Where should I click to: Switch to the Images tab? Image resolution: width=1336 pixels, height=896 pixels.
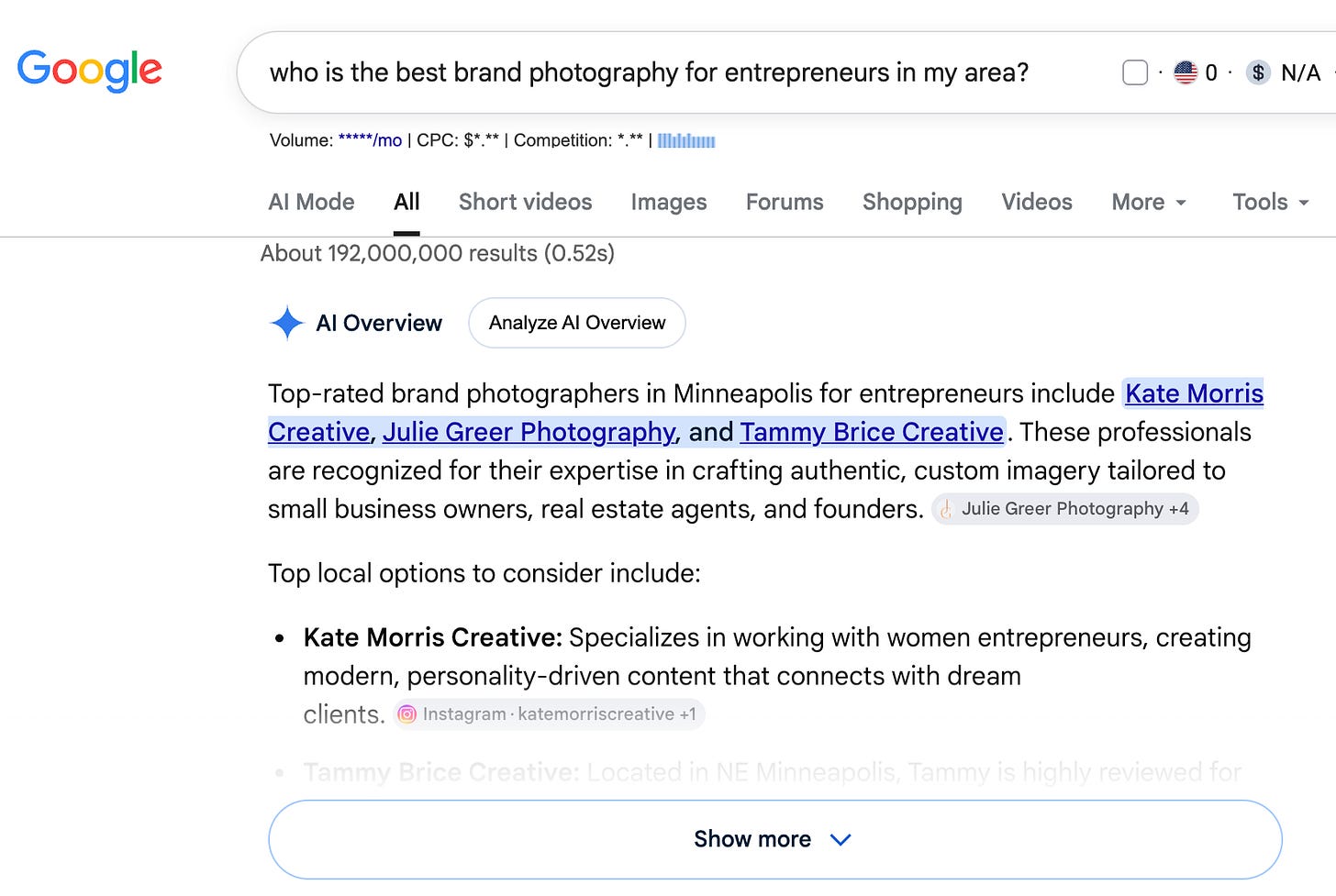(x=668, y=202)
